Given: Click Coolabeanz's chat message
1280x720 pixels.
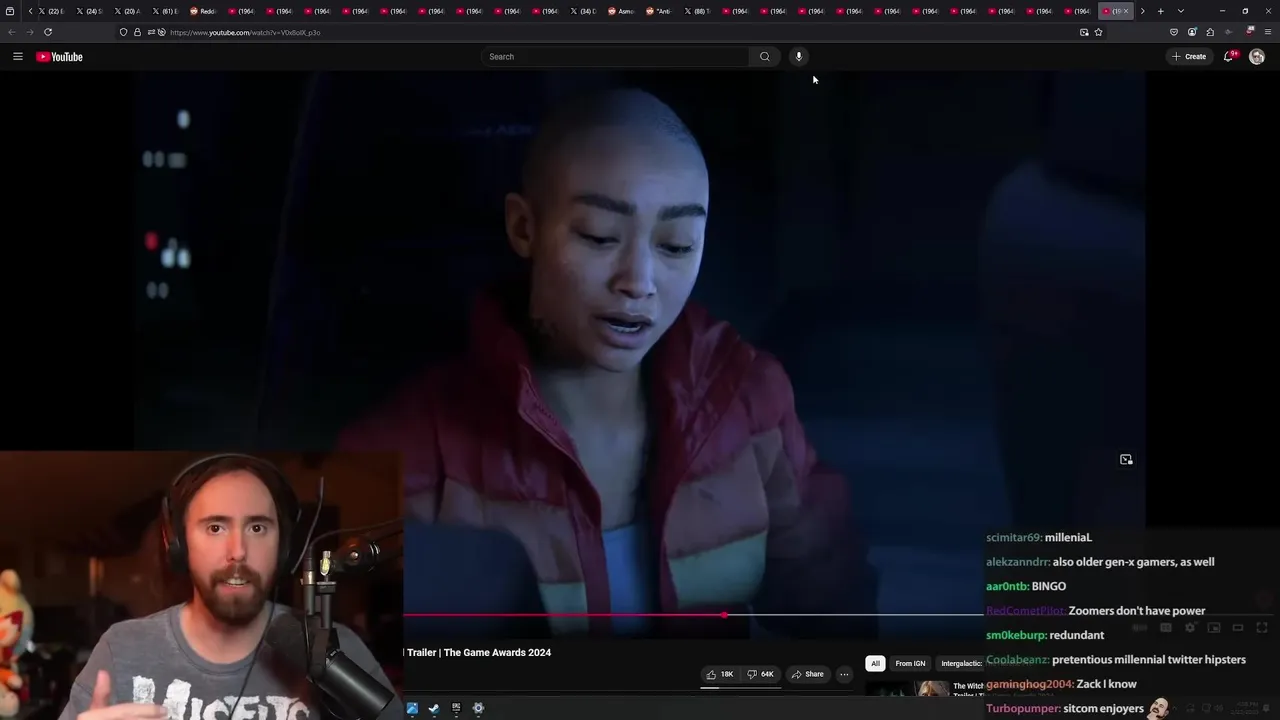Looking at the screenshot, I should point(1116,660).
